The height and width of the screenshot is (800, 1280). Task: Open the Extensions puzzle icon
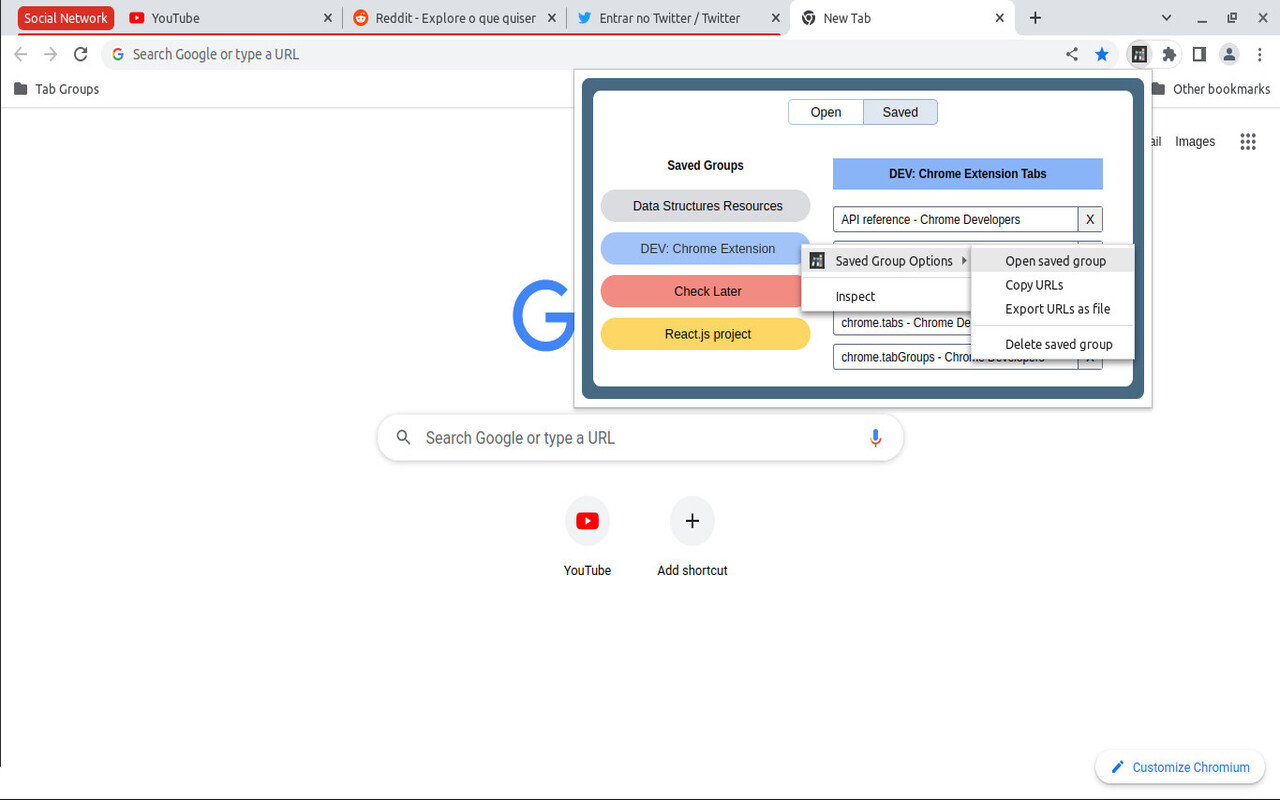tap(1169, 54)
